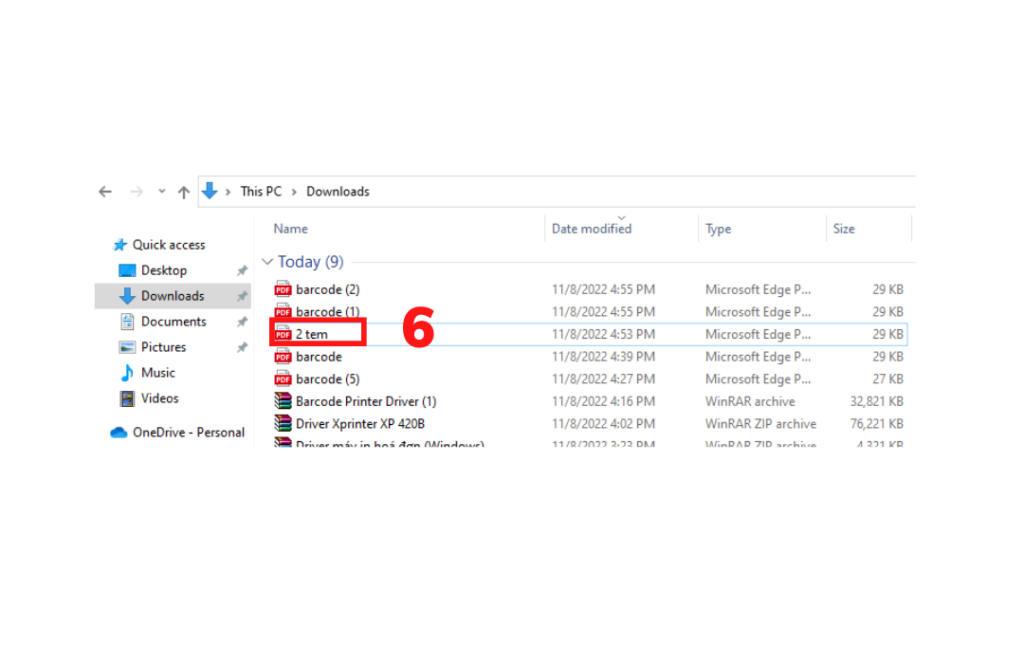The image size is (1024, 647).
Task: Click WinRAR icon of Barcode Printer Driver (1)
Action: coord(283,401)
